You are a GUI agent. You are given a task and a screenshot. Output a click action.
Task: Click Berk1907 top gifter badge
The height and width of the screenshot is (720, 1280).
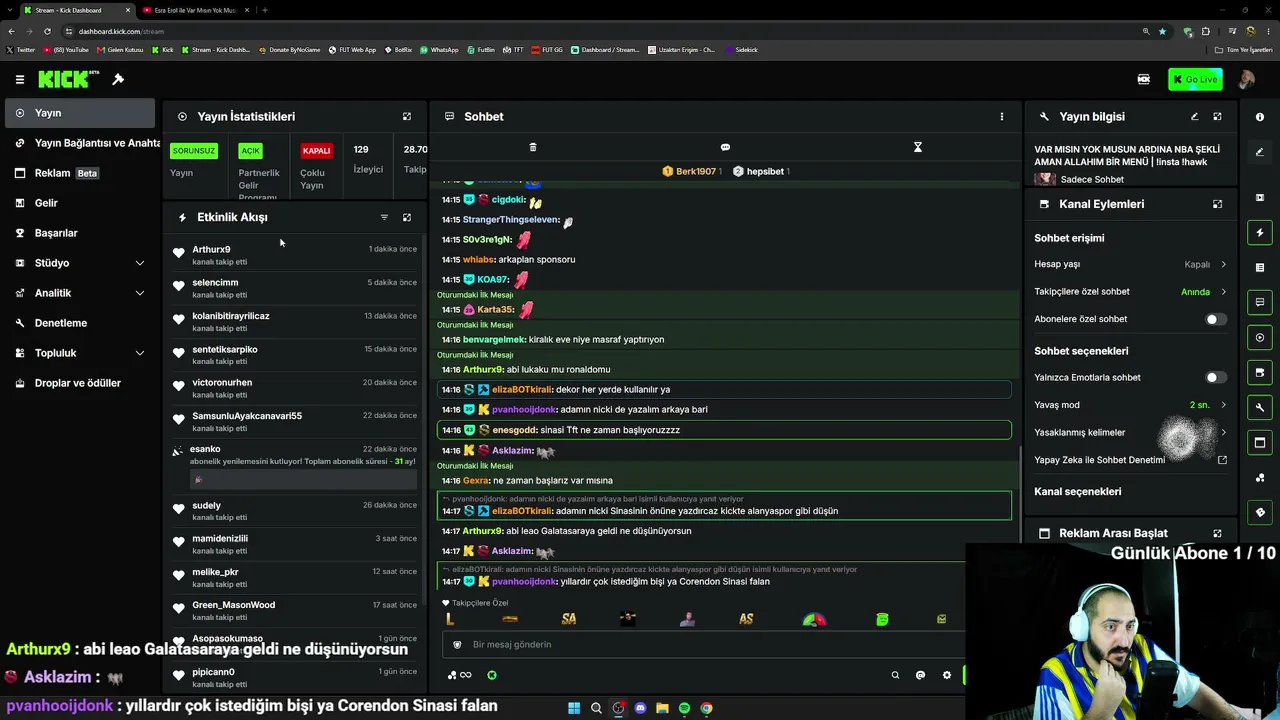click(x=692, y=171)
